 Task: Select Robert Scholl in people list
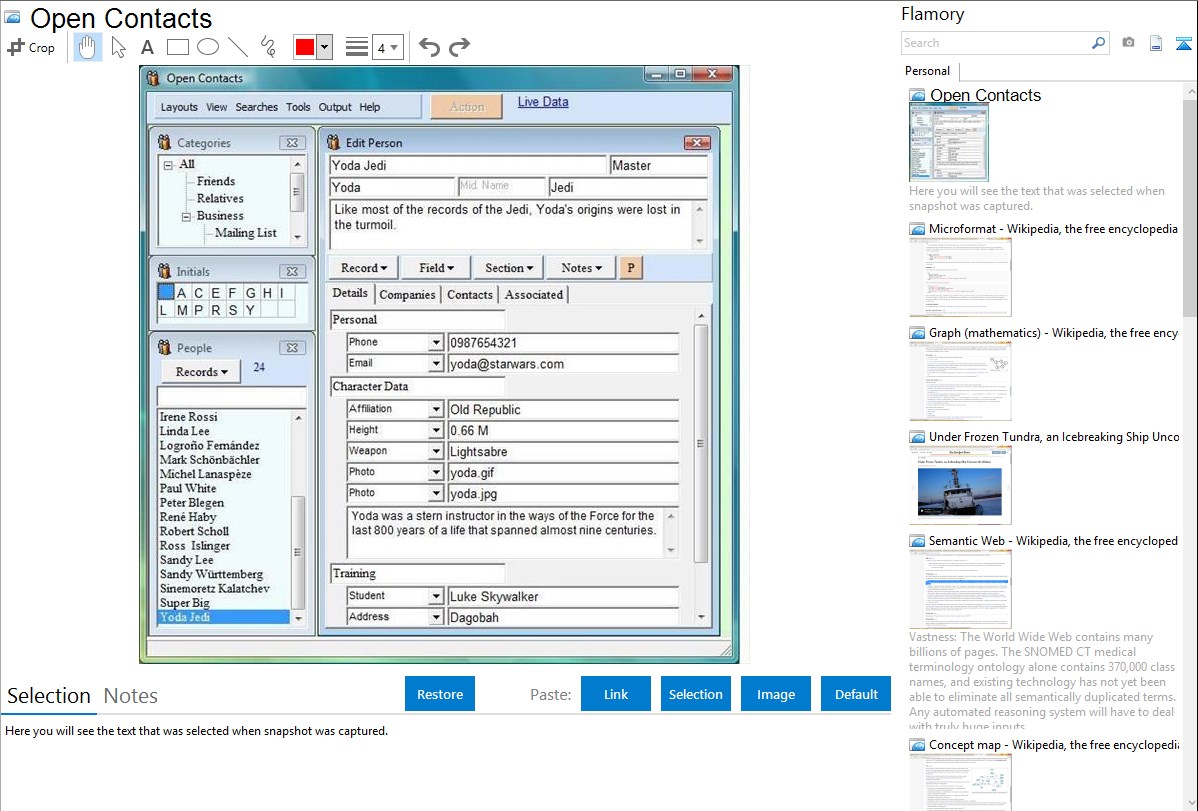click(x=194, y=531)
